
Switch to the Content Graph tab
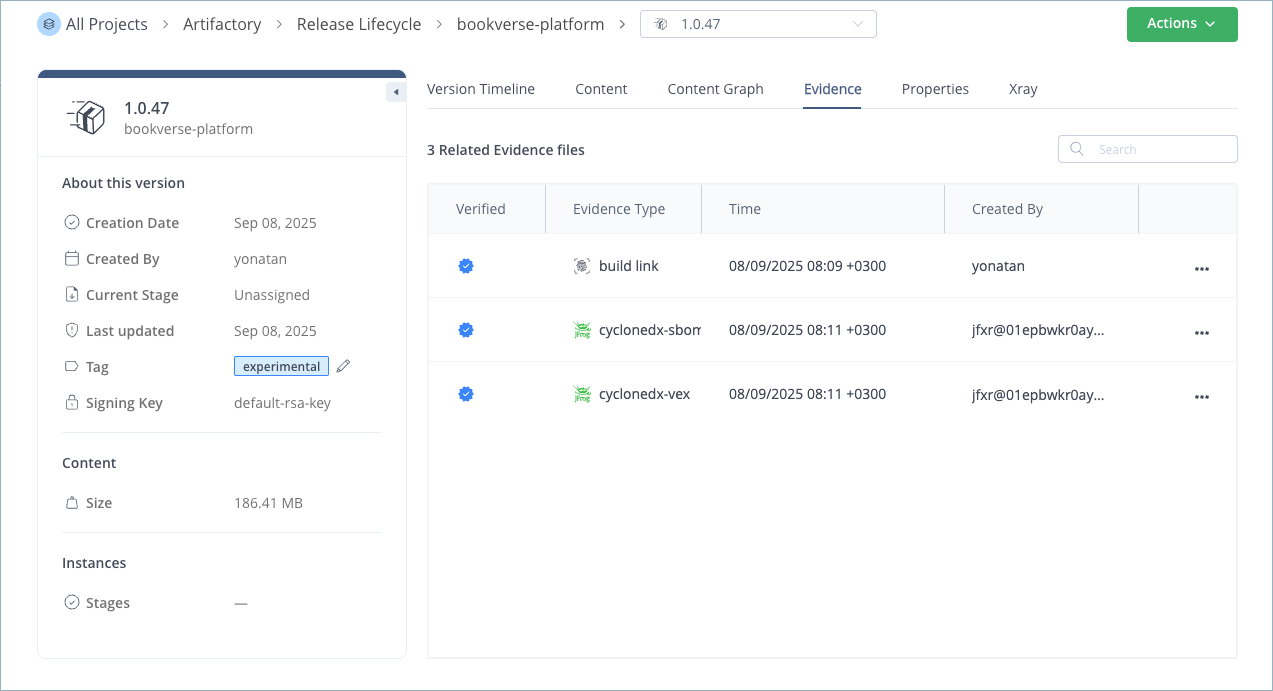pos(715,89)
